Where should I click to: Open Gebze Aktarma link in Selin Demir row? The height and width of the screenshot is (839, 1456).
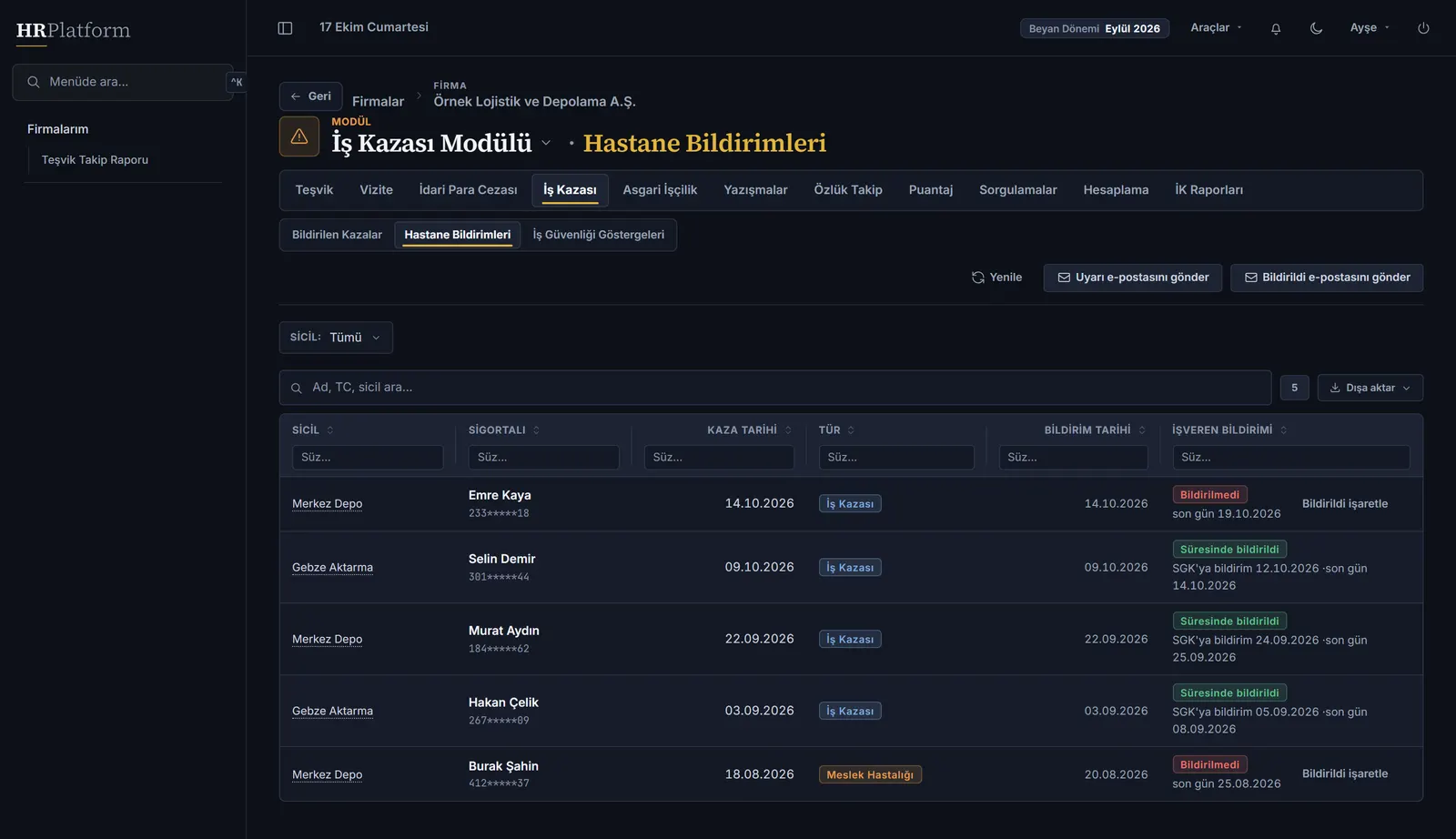332,568
